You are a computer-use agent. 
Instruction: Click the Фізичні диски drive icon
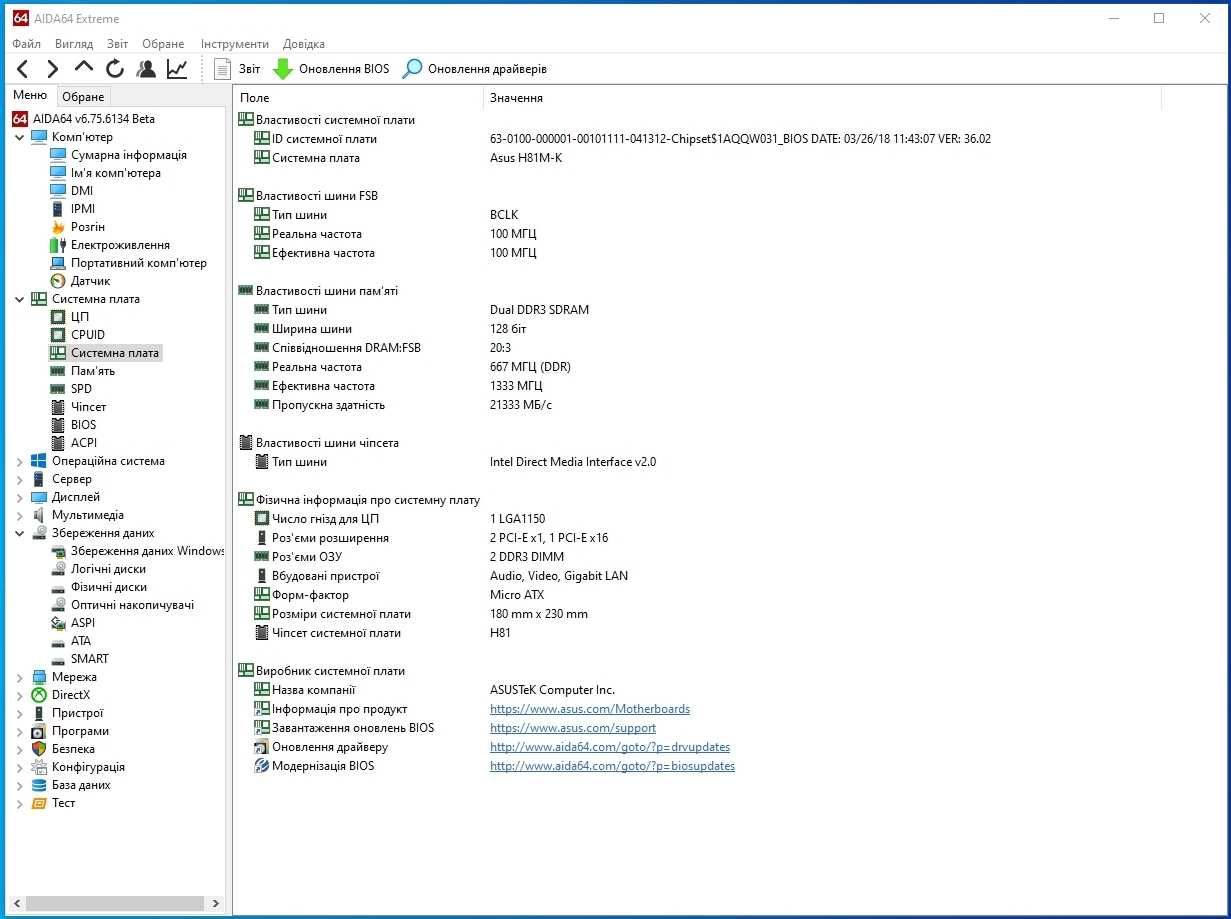click(58, 587)
